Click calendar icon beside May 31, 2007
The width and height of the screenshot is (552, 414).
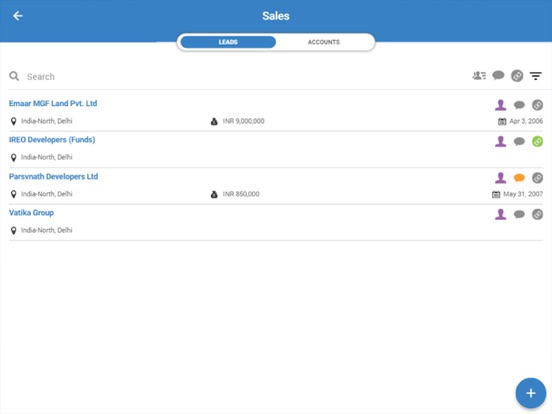[x=496, y=194]
